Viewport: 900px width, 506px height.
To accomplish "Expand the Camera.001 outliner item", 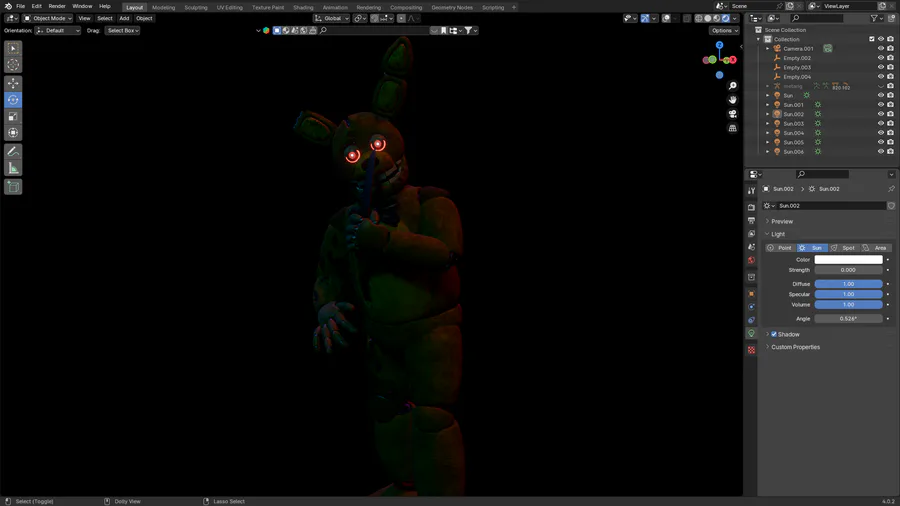I will (767, 49).
